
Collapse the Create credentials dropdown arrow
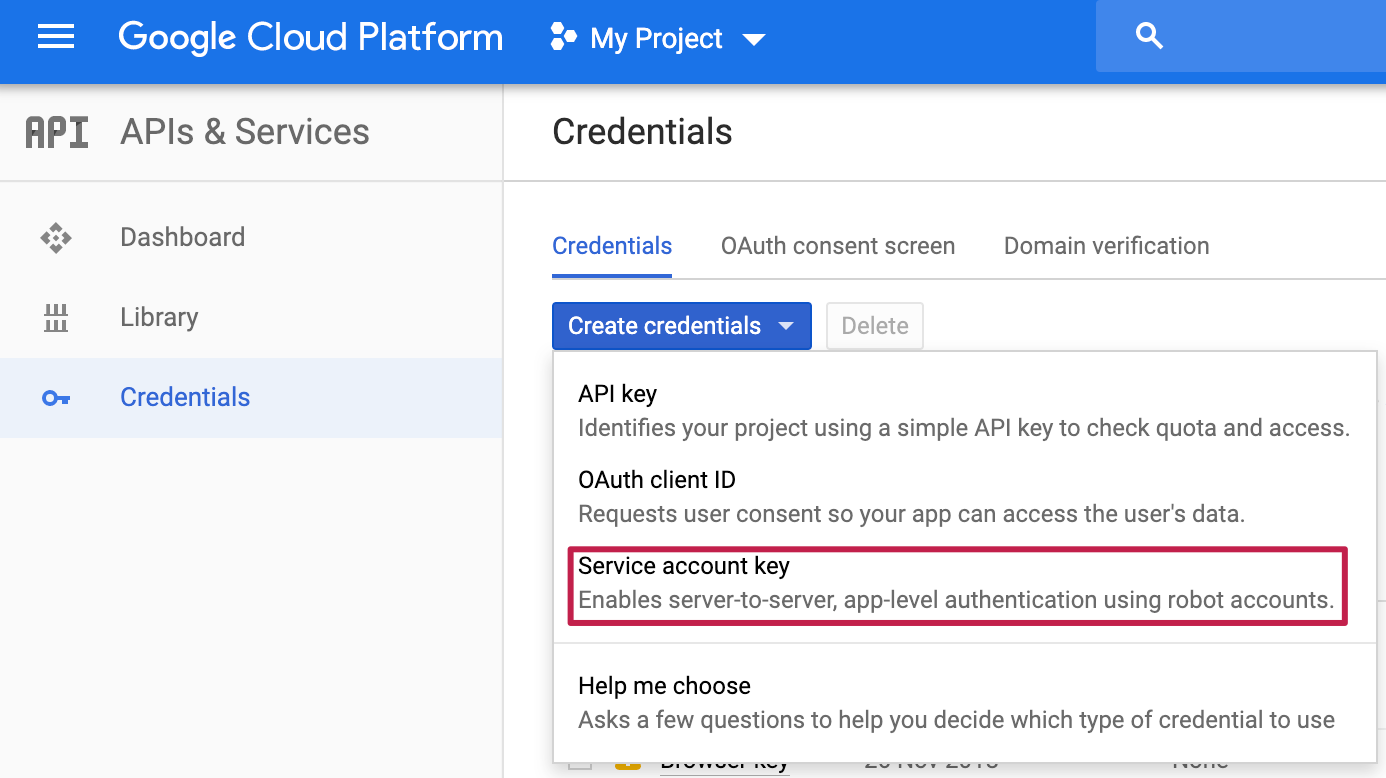pyautogui.click(x=786, y=326)
